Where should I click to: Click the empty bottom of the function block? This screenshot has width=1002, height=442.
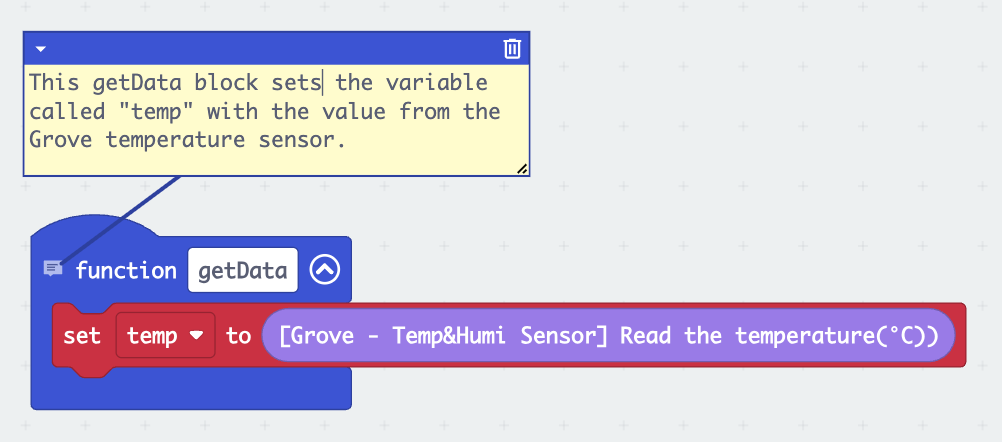pos(190,388)
